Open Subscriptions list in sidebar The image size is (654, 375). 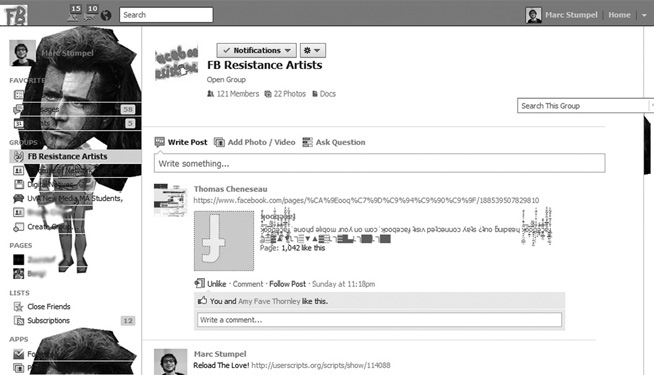(x=48, y=321)
